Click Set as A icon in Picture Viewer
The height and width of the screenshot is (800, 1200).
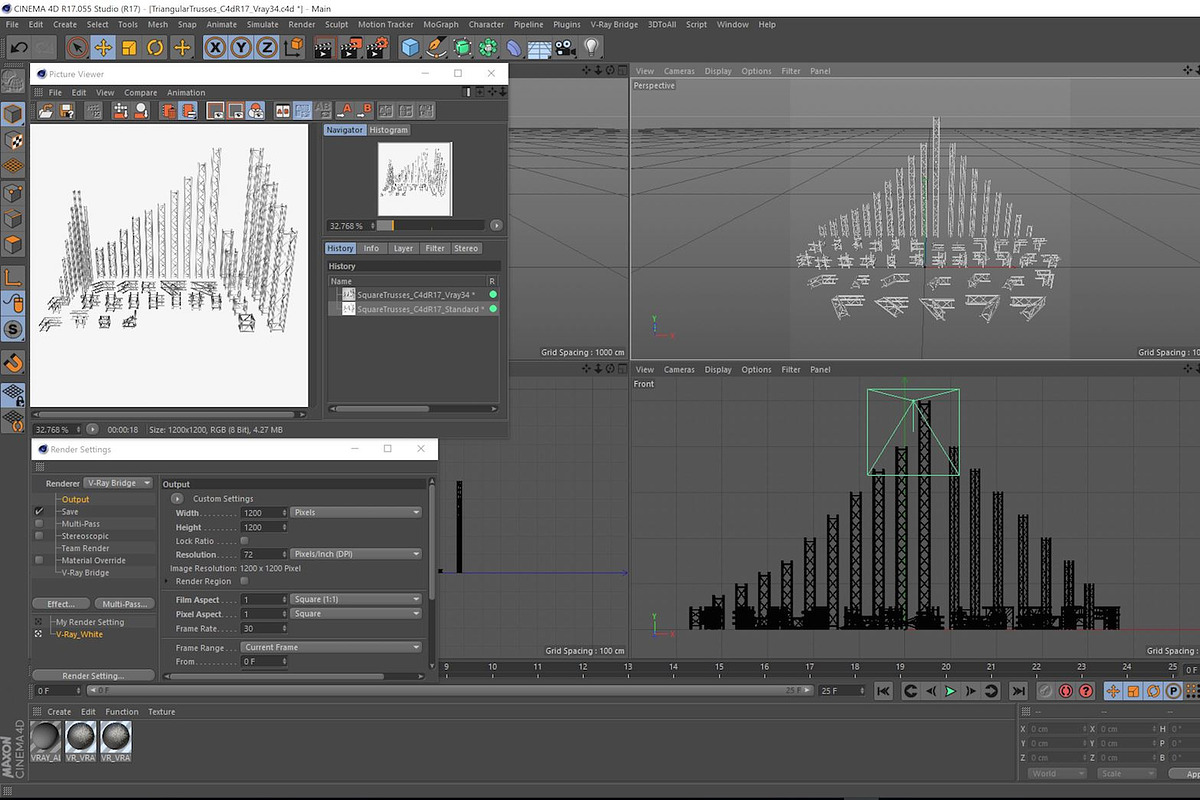[x=346, y=111]
